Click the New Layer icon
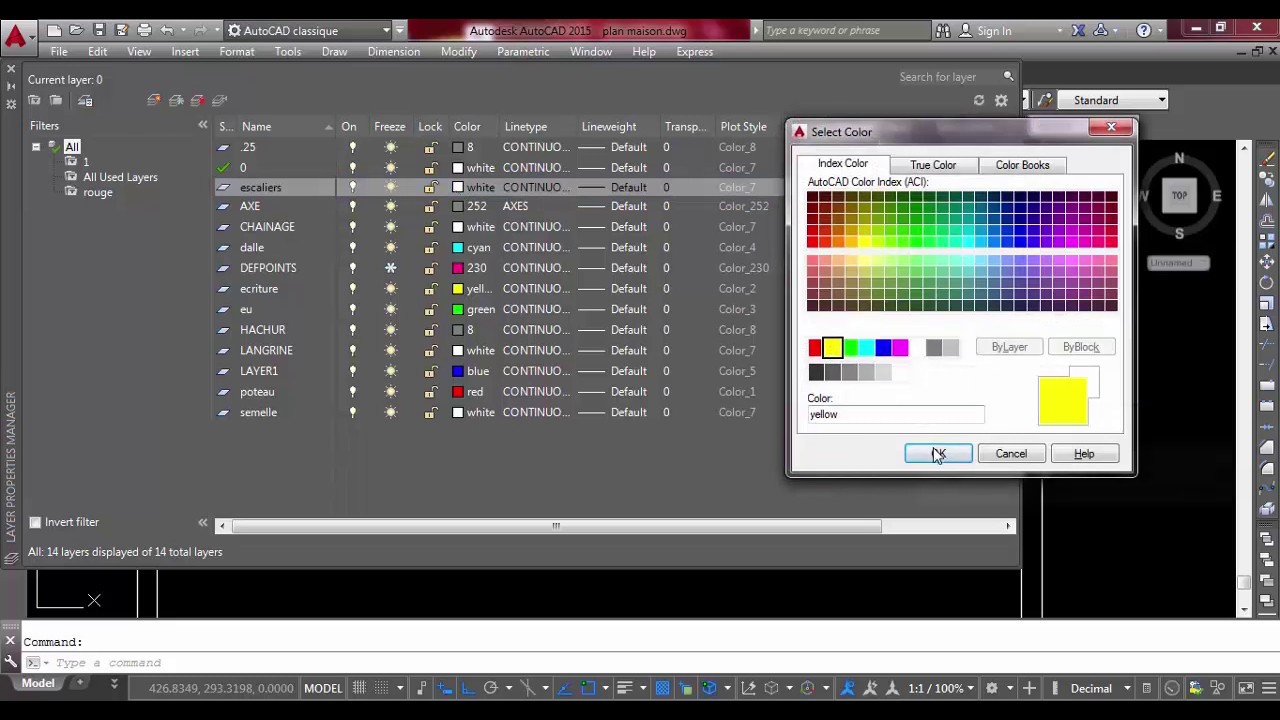The height and width of the screenshot is (720, 1280). tap(153, 100)
